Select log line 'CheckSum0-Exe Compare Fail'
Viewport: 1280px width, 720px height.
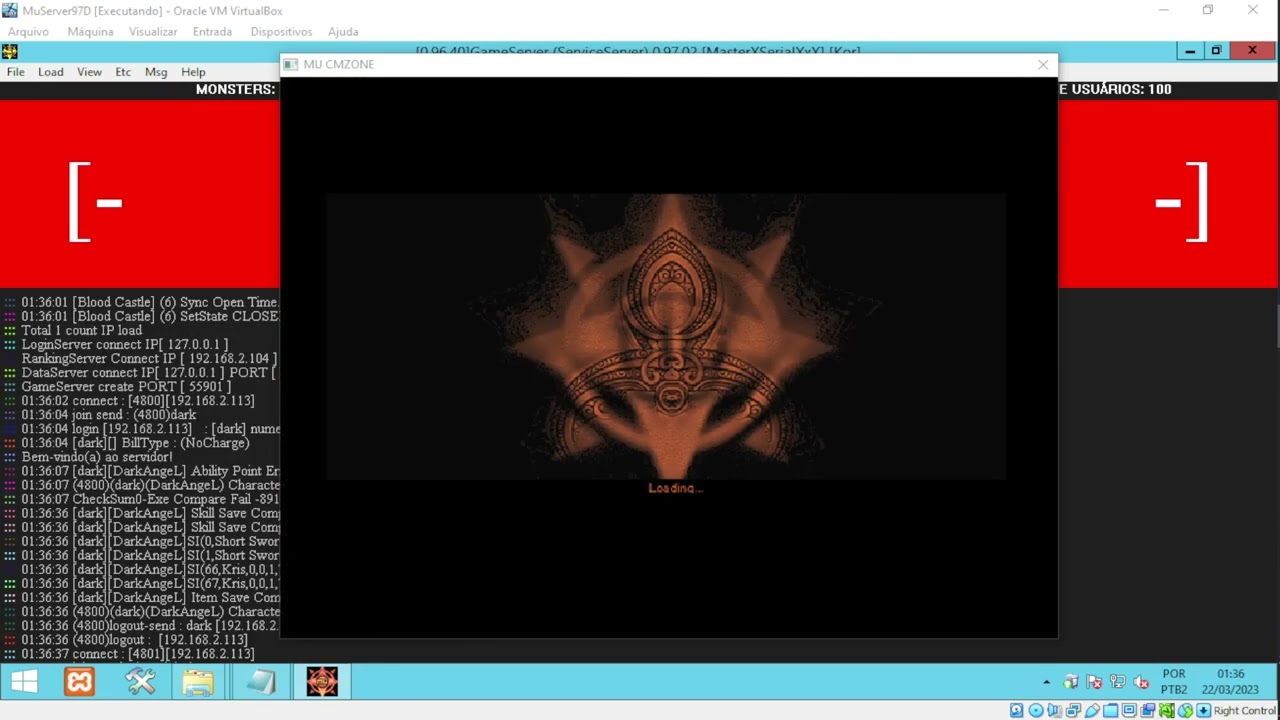pyautogui.click(x=150, y=499)
